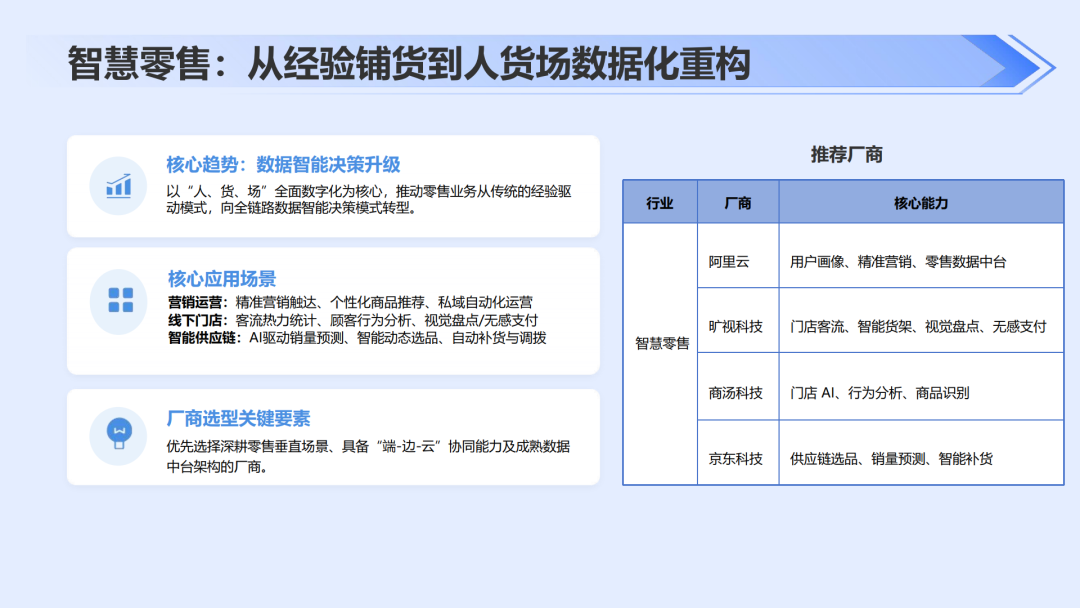The image size is (1080, 608).
Task: Click the 营销运营 bold label line
Action: [350, 302]
